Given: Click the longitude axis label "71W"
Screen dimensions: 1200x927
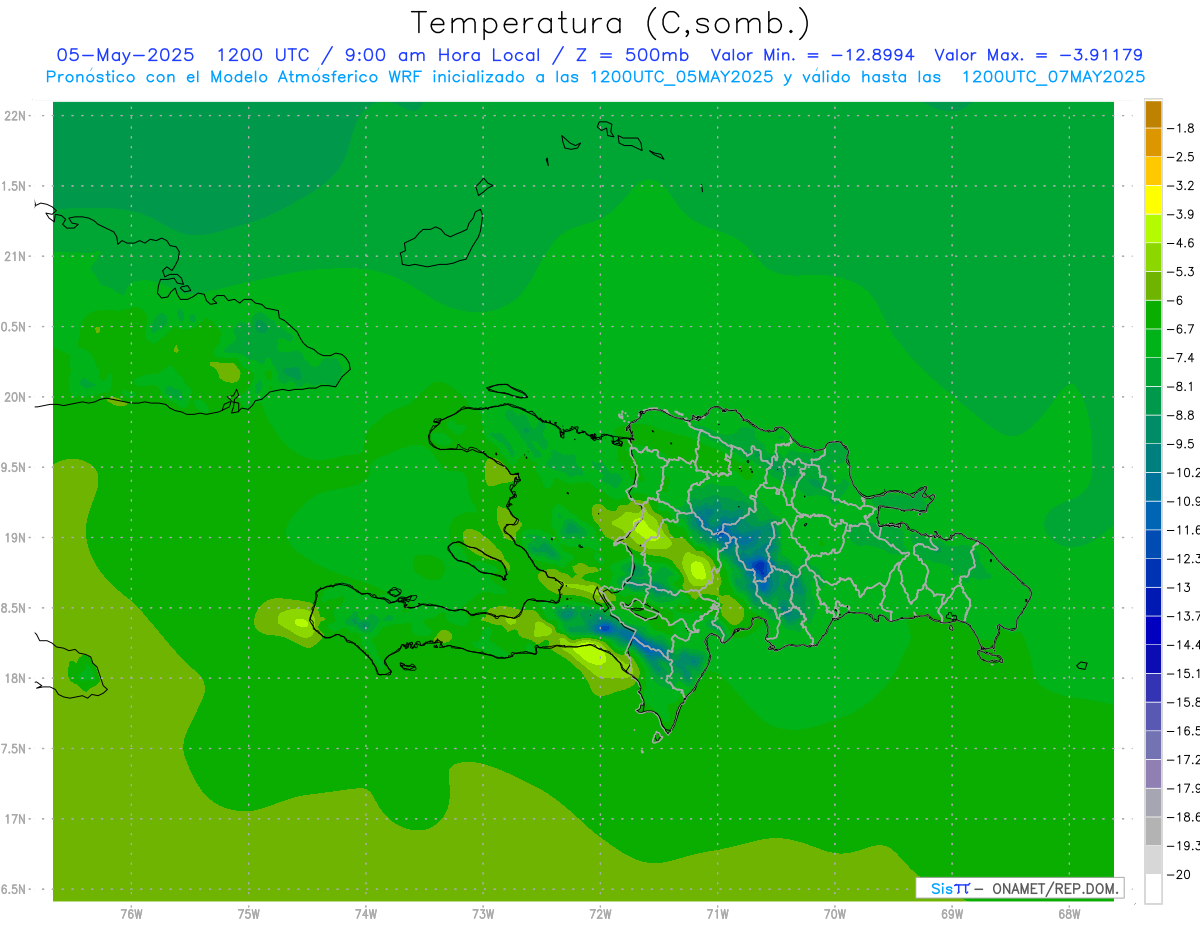Looking at the screenshot, I should tap(717, 913).
